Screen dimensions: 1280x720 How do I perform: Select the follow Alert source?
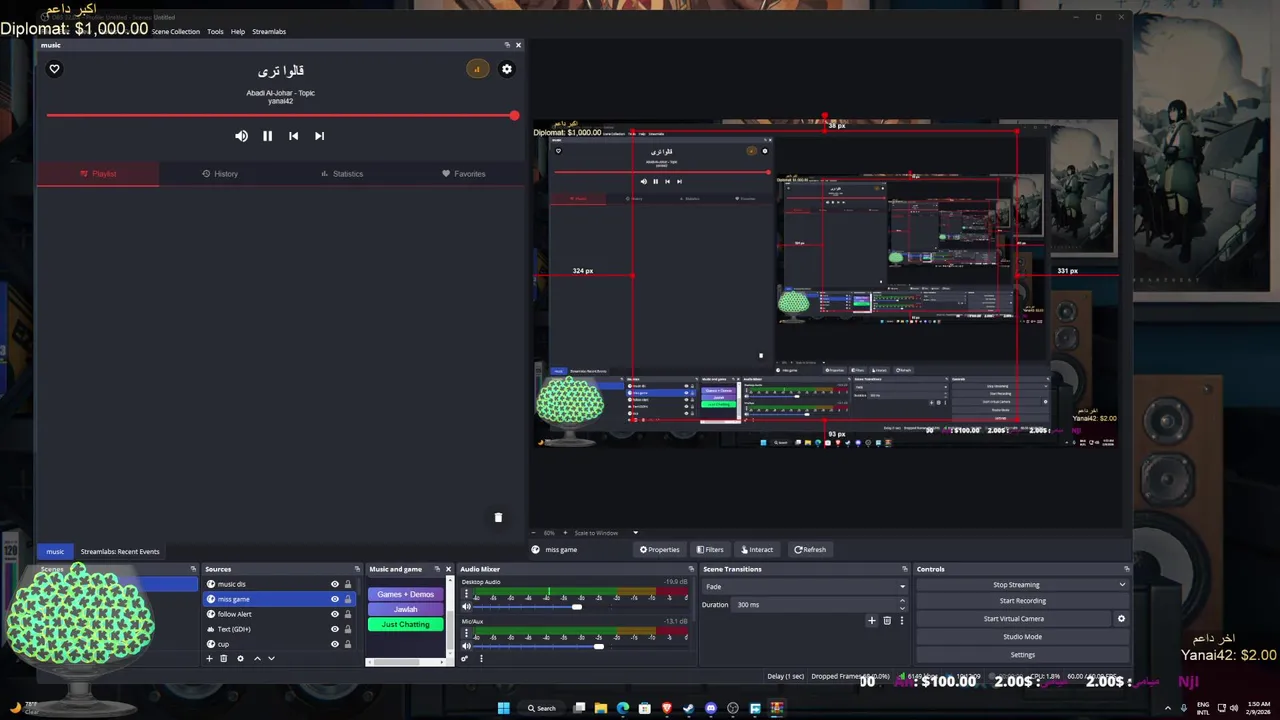click(x=280, y=614)
